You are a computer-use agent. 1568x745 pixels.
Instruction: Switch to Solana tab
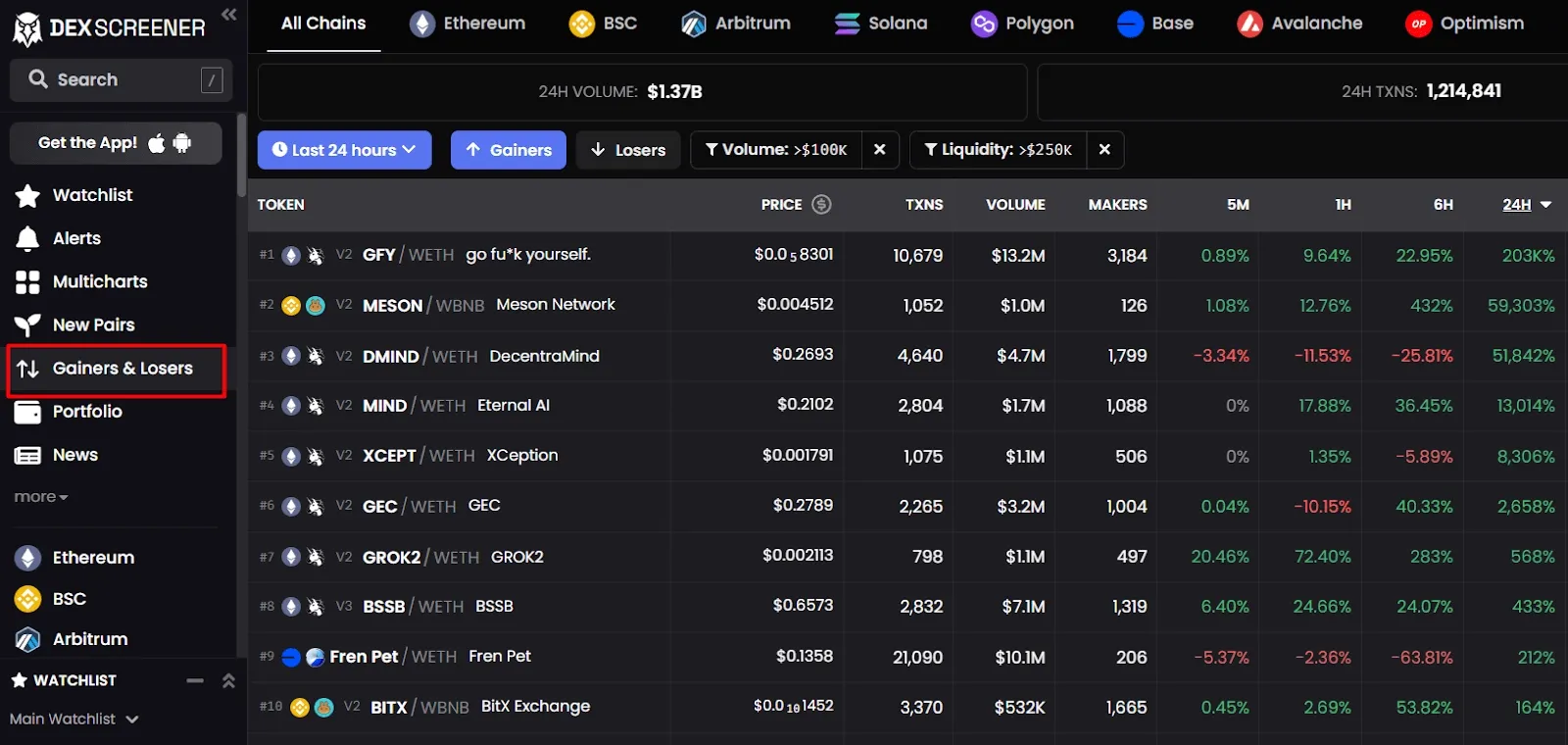point(881,25)
